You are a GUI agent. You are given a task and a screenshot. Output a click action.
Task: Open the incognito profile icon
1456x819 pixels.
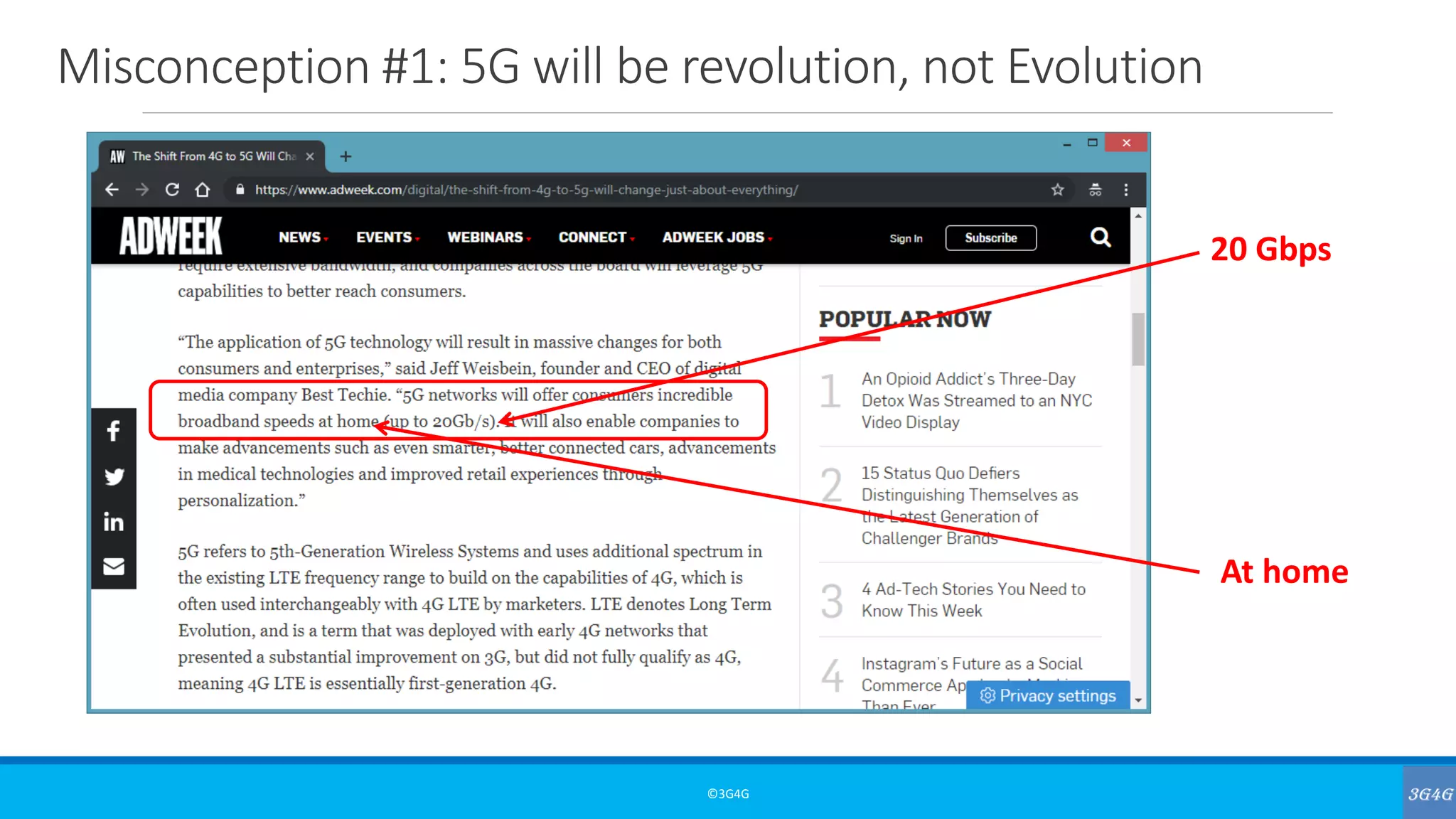[x=1095, y=190]
